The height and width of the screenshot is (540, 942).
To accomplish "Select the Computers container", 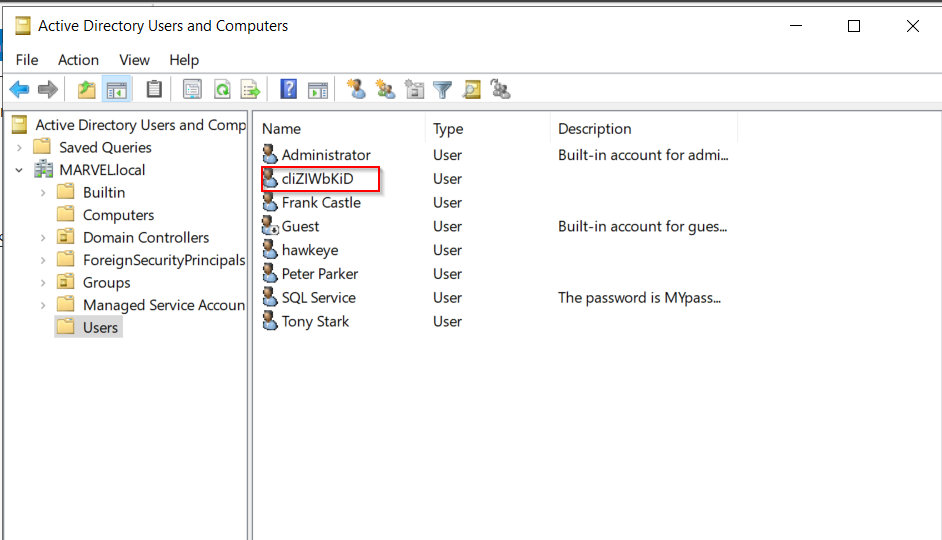I will 118,215.
